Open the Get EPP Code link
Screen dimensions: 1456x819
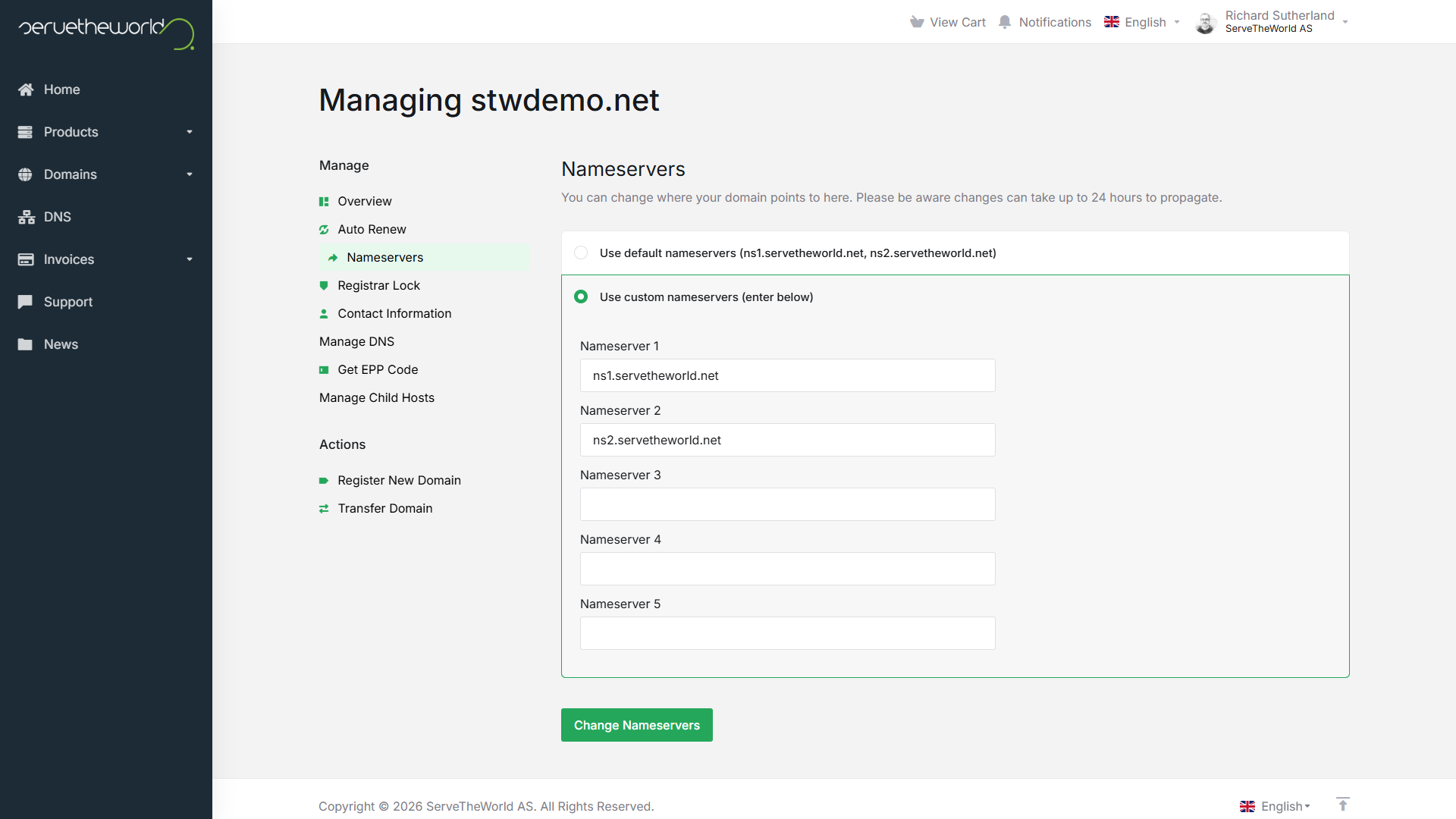pos(378,370)
